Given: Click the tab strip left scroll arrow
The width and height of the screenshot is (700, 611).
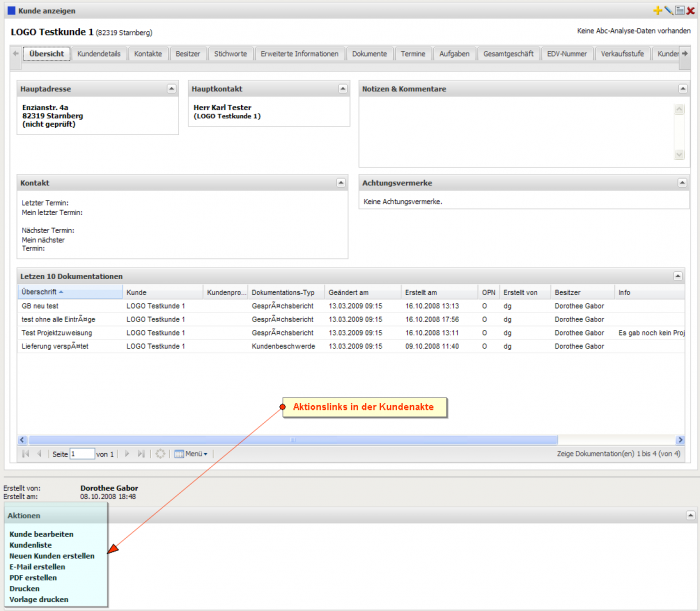Looking at the screenshot, I should pos(16,54).
